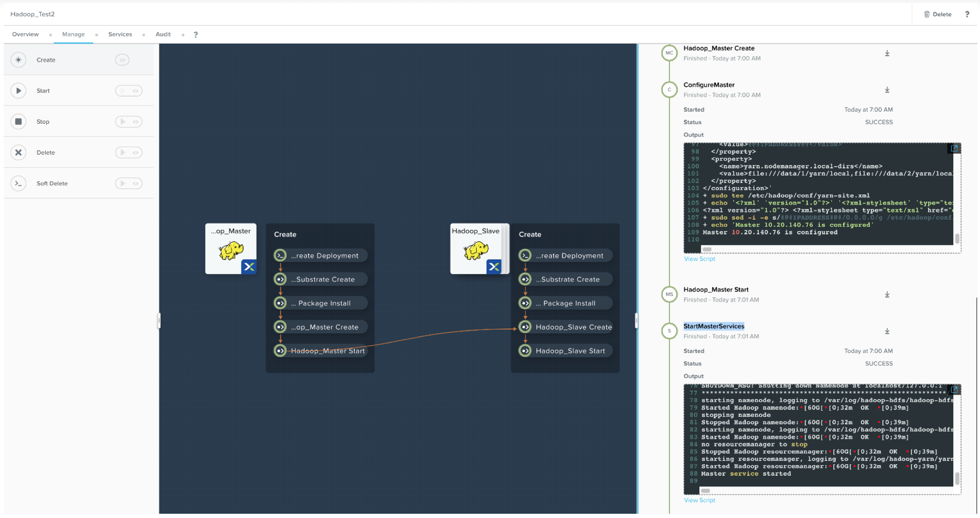980x518 pixels.
Task: Click the Soft Delete script icon
Action: tap(18, 184)
